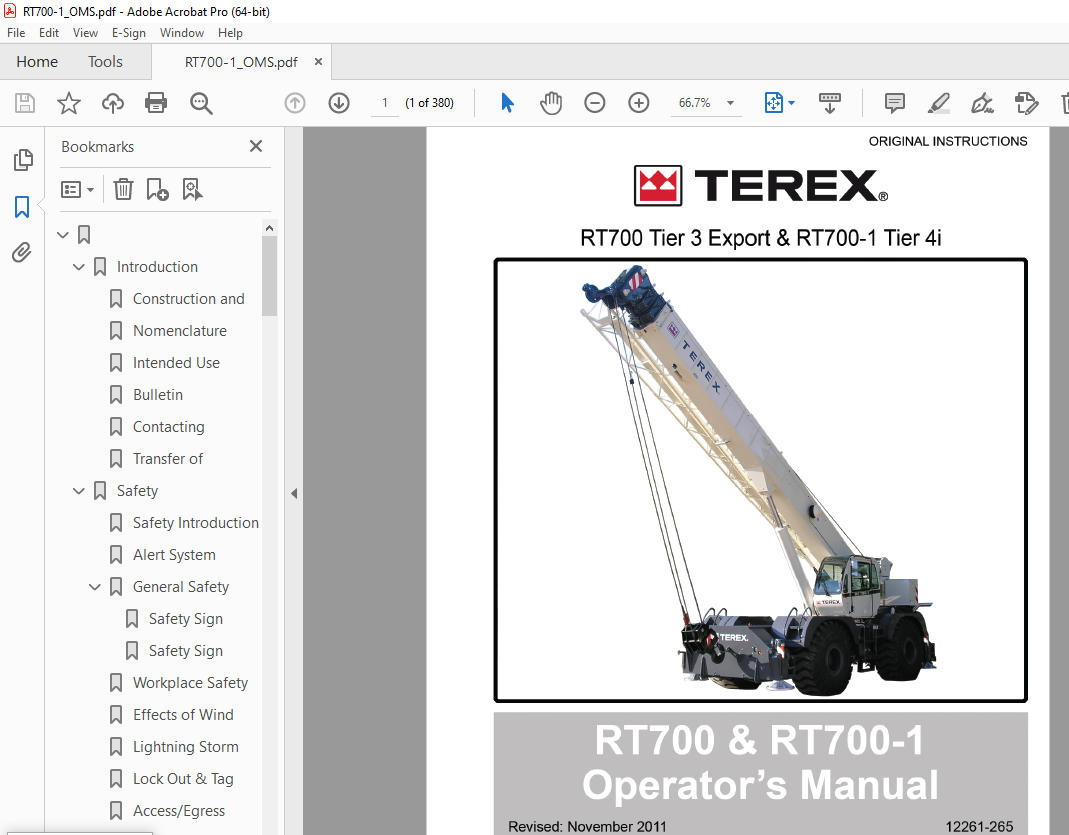Viewport: 1069px width, 835px height.
Task: Zoom out with minus icon
Action: 594,103
